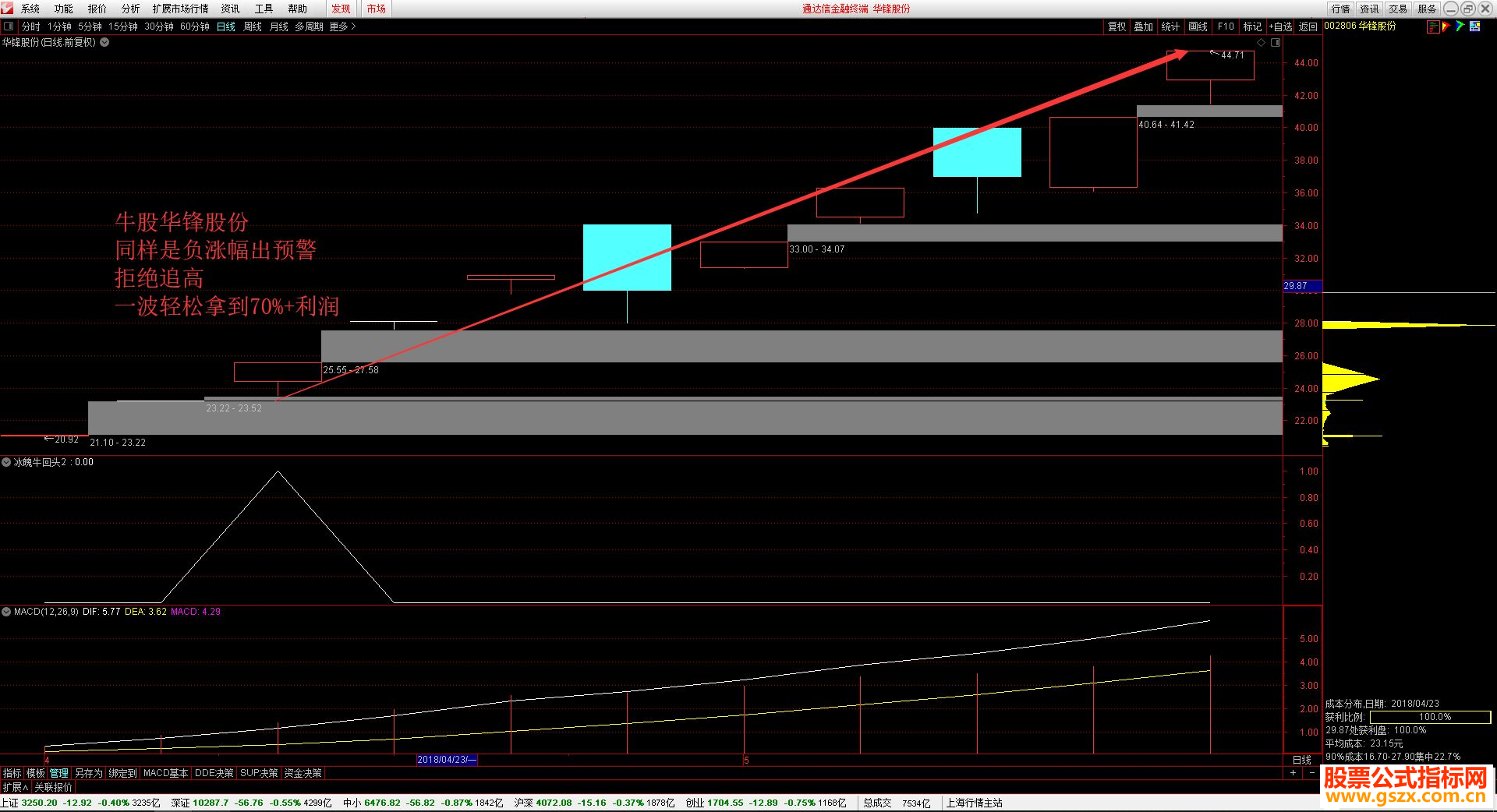1497x812 pixels.
Task: Open 多周期 multi-period view
Action: pyautogui.click(x=309, y=26)
